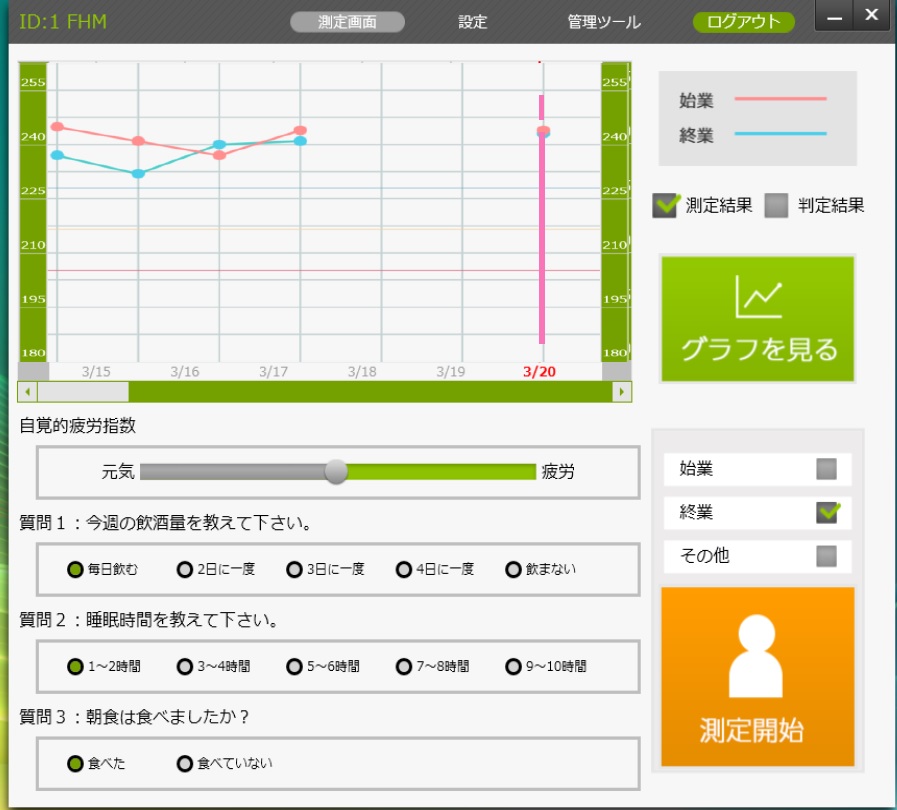Click the 3/16 date label
897x810 pixels.
(x=185, y=372)
